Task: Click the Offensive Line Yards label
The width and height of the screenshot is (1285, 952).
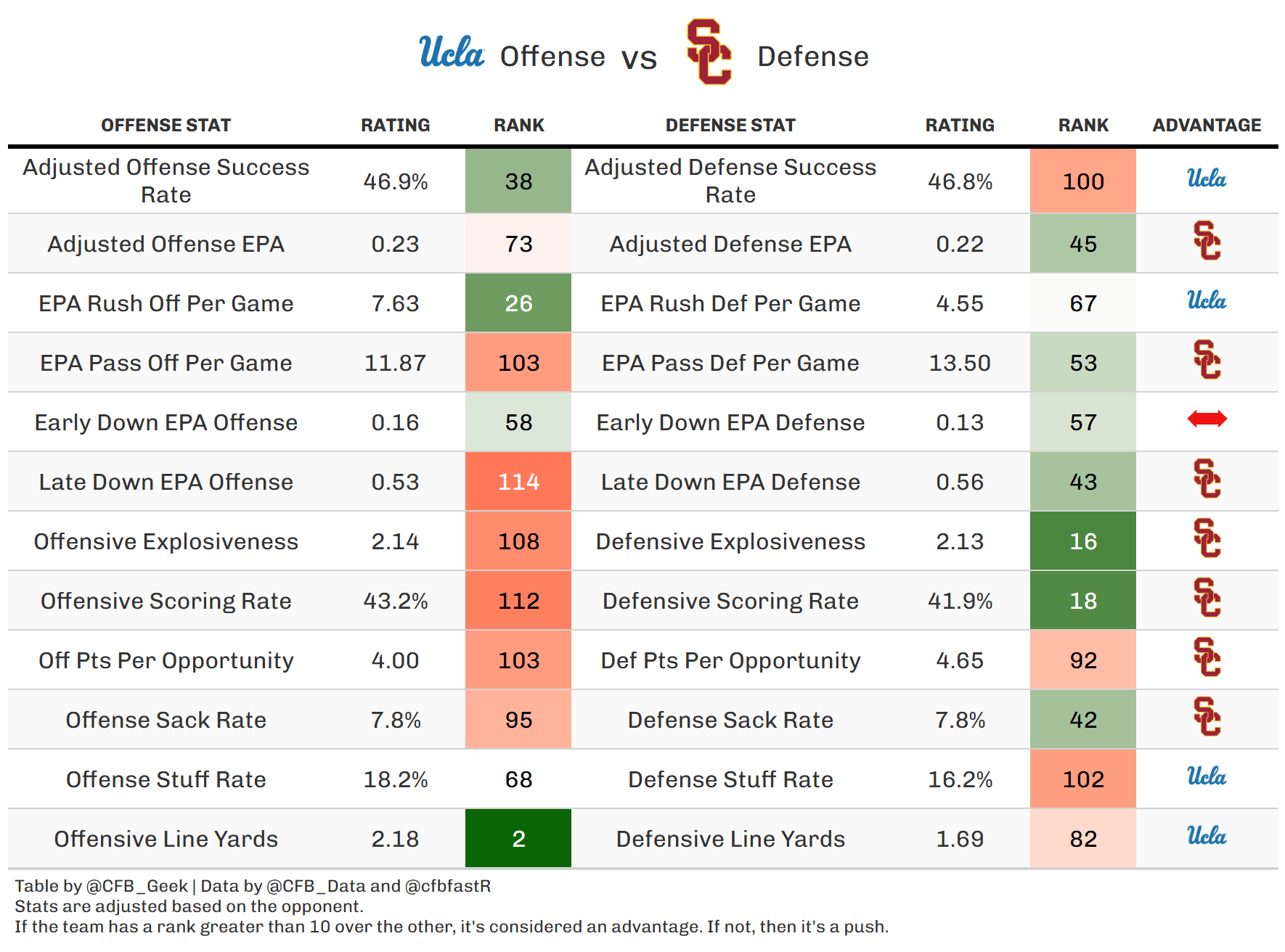Action: [x=166, y=839]
